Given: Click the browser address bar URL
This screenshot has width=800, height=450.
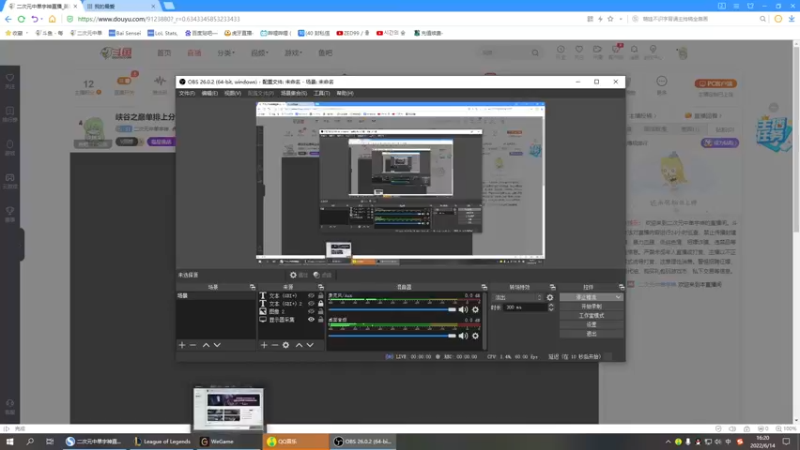Looking at the screenshot, I should tap(159, 19).
